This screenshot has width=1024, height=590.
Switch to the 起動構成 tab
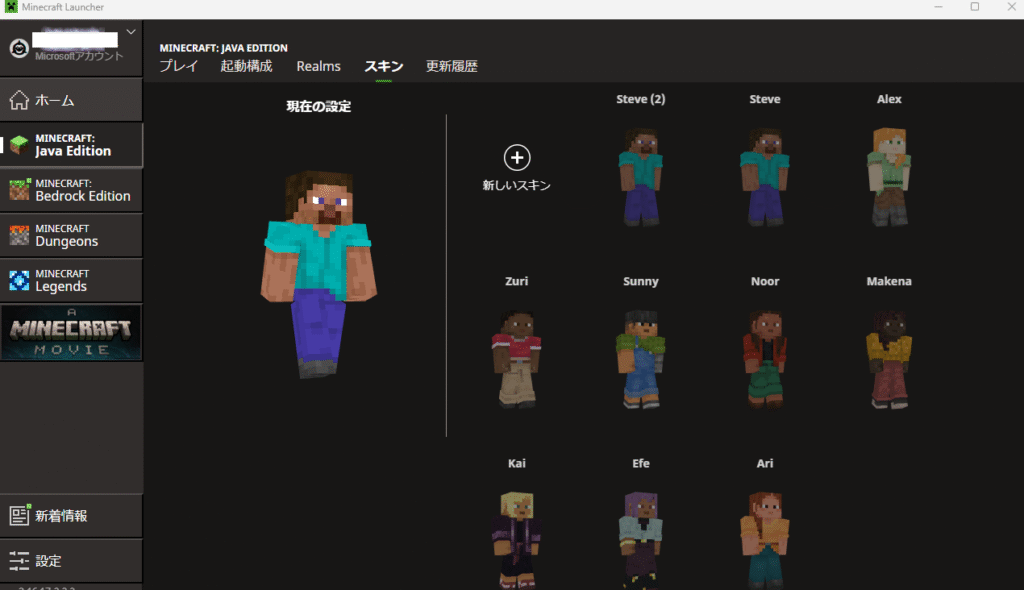coord(246,66)
